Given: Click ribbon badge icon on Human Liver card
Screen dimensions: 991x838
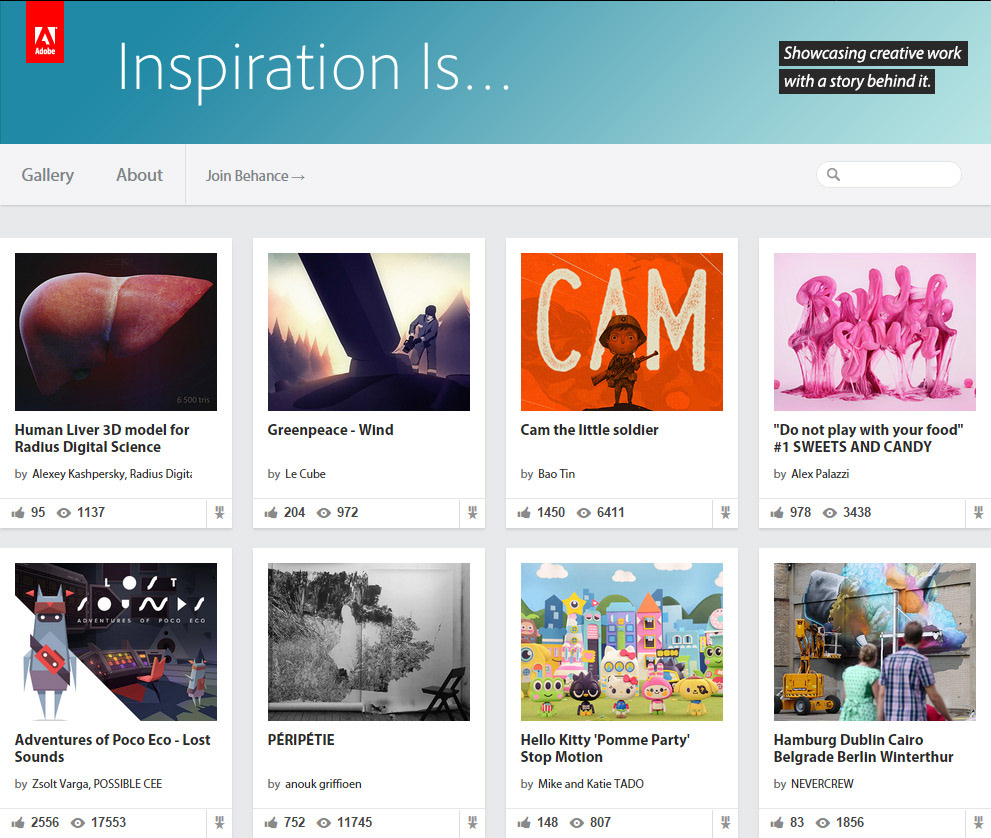Looking at the screenshot, I should 219,513.
